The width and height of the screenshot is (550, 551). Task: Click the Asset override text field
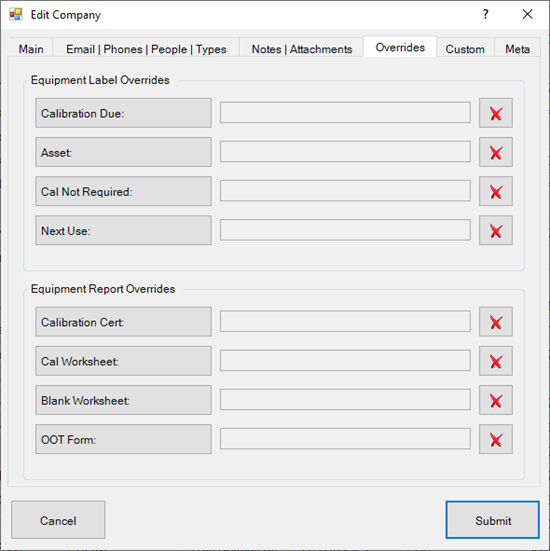(345, 152)
